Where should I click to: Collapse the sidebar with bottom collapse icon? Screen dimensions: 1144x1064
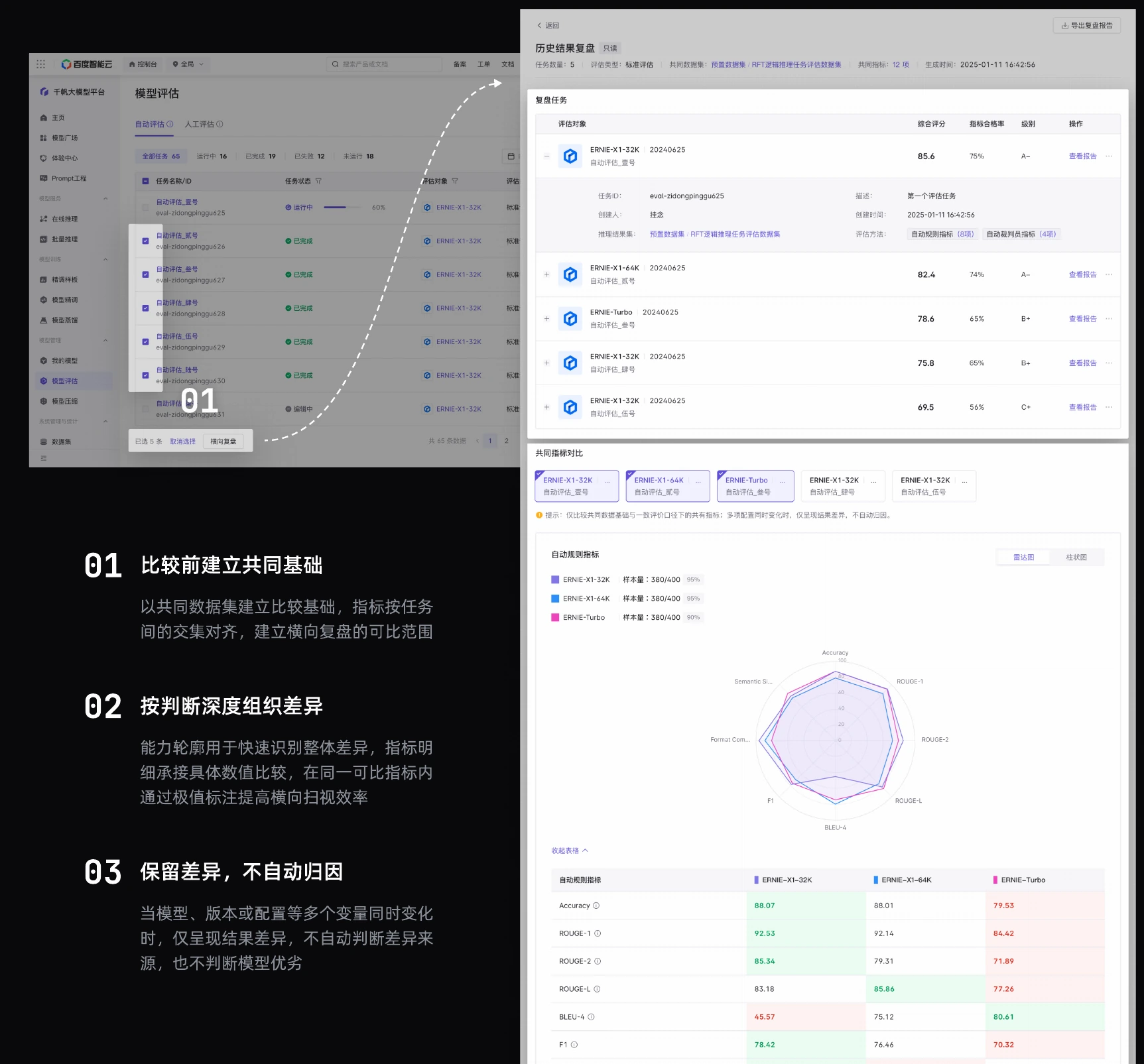coord(44,458)
